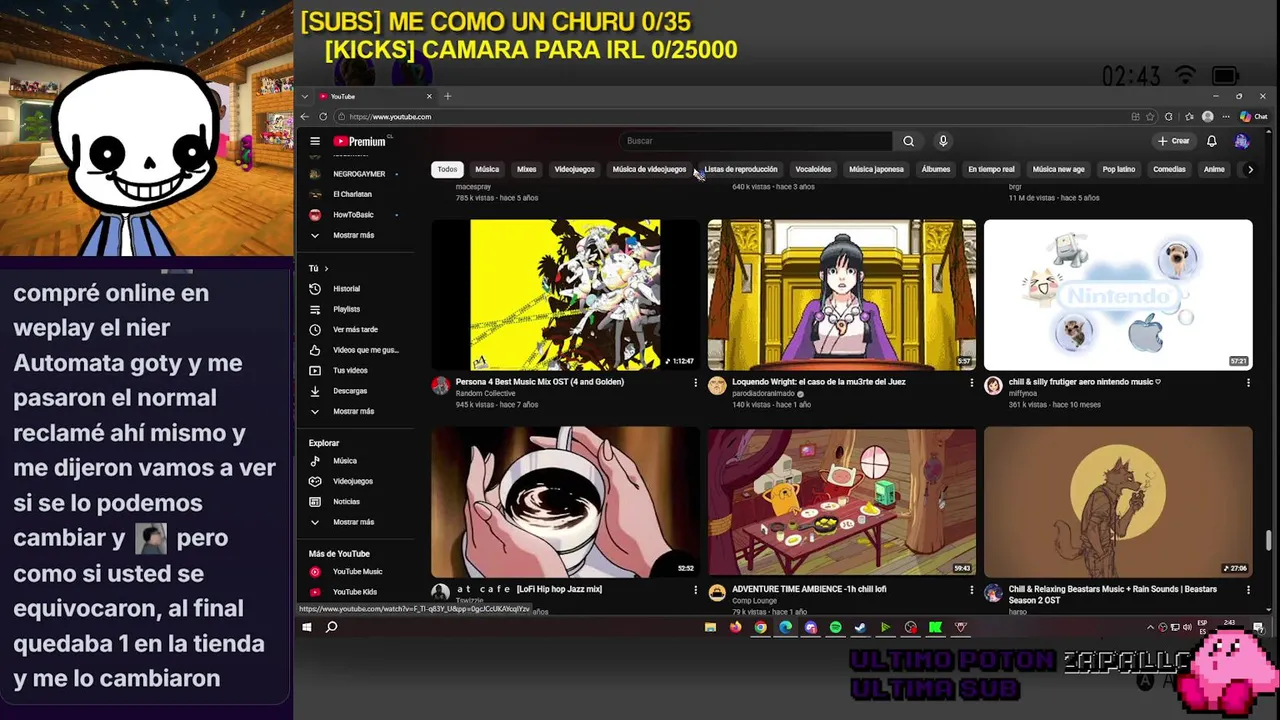Open the HowToBasic subscription
1280x720 pixels.
[355, 215]
